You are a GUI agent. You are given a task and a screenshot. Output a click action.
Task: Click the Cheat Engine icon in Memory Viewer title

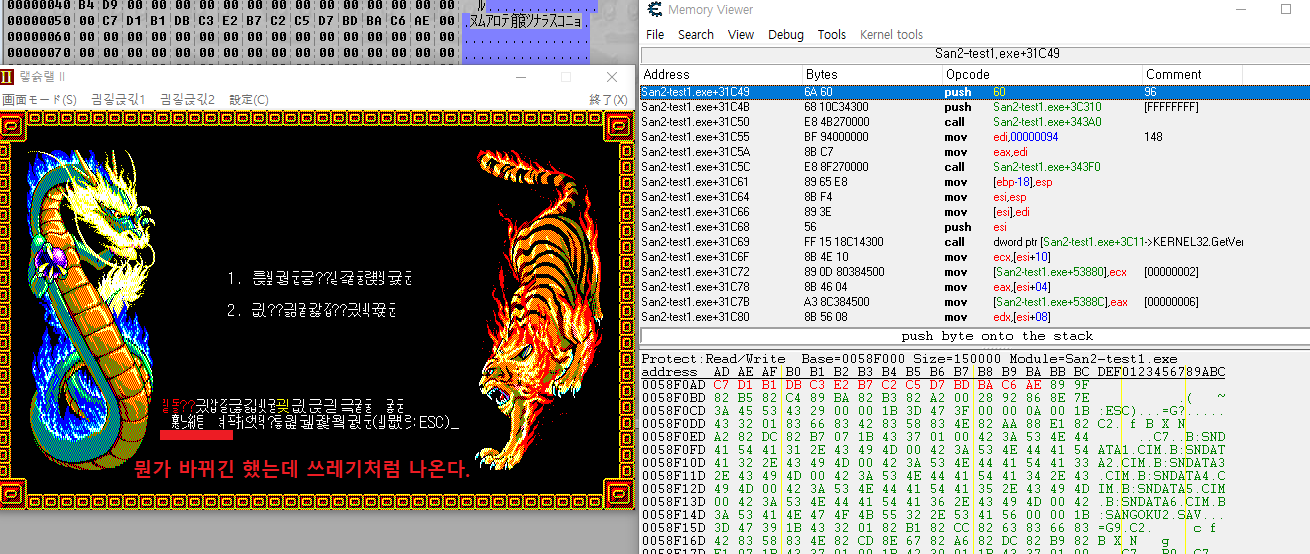pyautogui.click(x=653, y=10)
